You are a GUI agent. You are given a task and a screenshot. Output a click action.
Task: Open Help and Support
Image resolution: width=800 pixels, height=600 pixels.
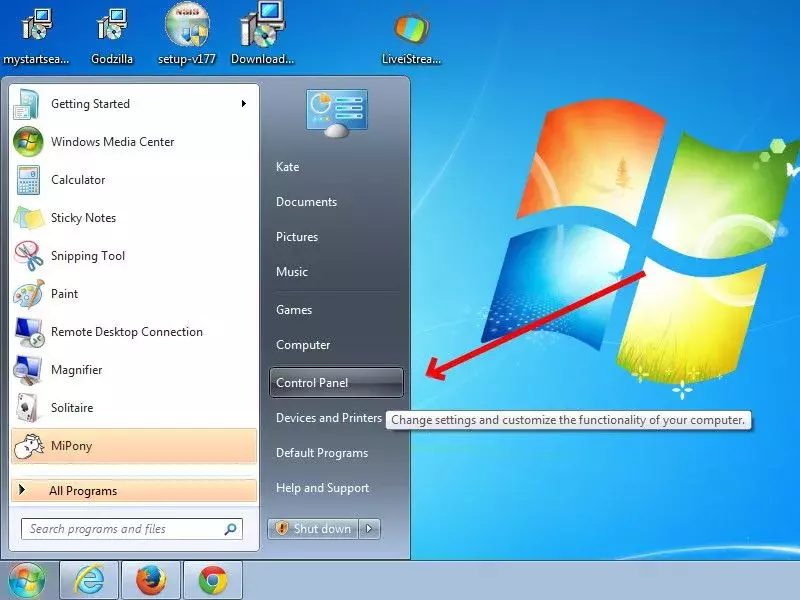pyautogui.click(x=322, y=488)
